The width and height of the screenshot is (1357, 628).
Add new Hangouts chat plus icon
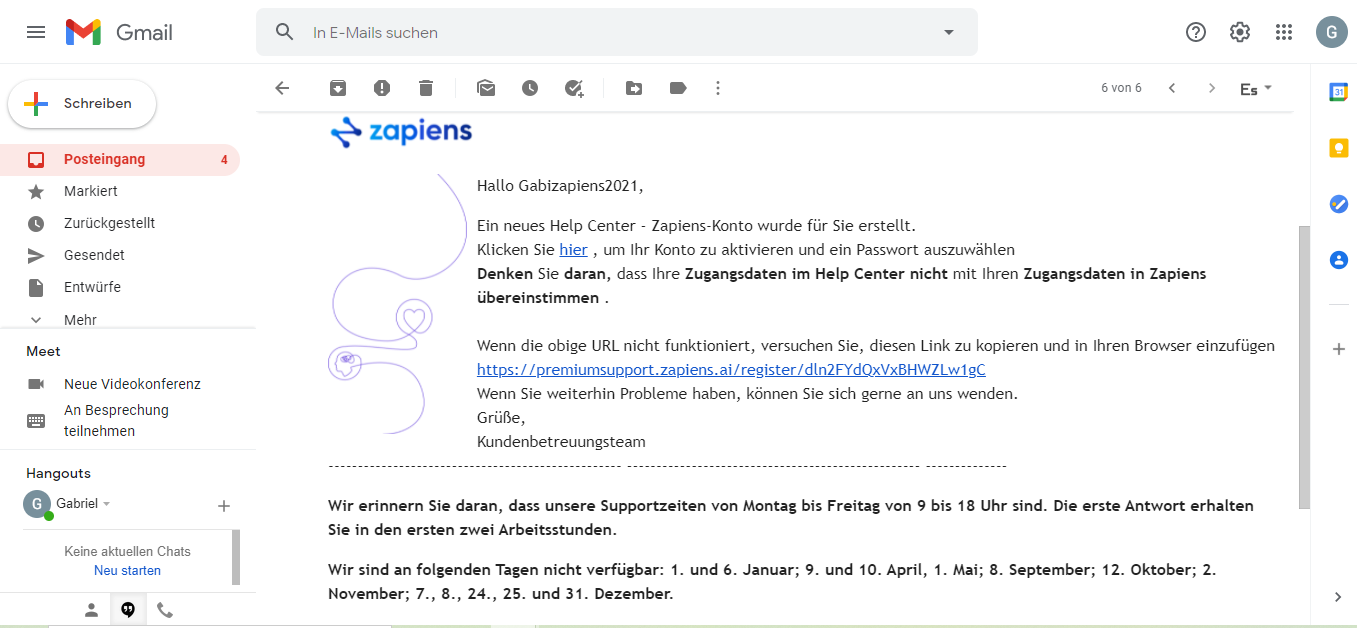click(224, 506)
